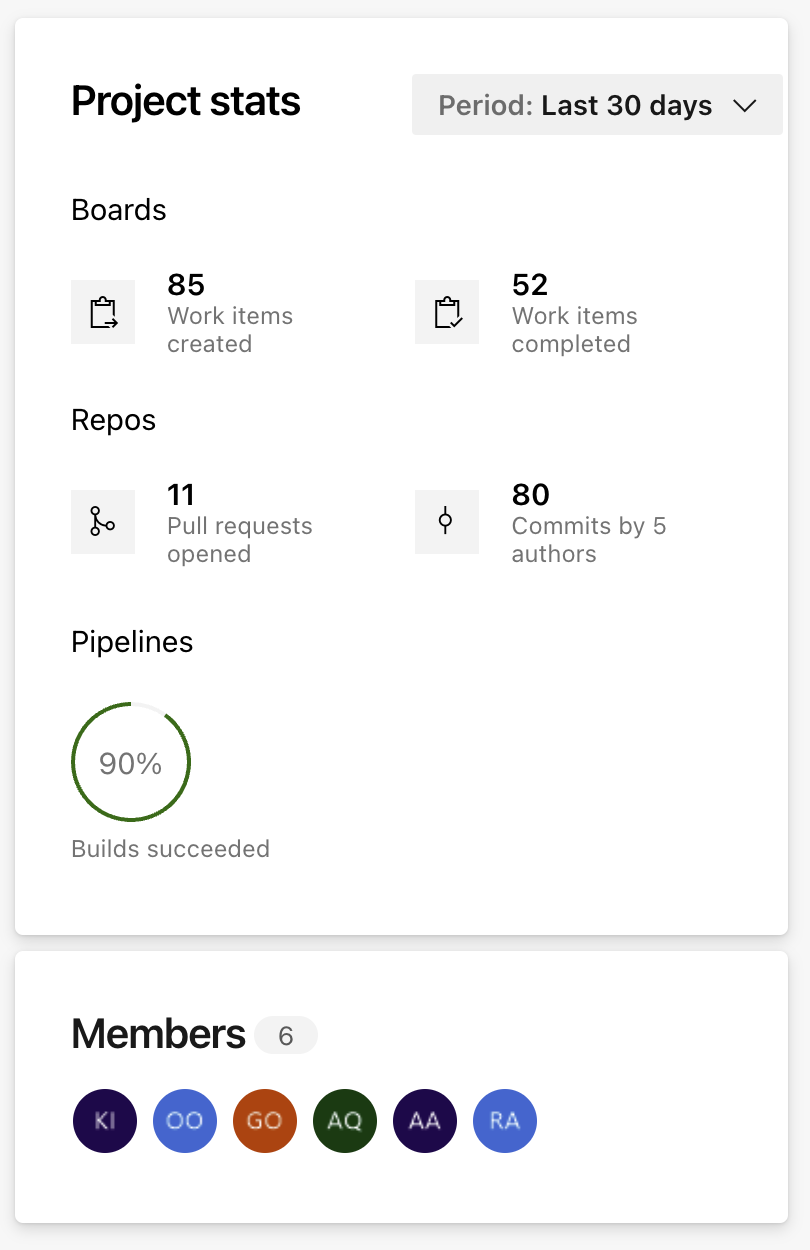Click the Members heading
This screenshot has height=1250, width=810.
pyautogui.click(x=158, y=1034)
